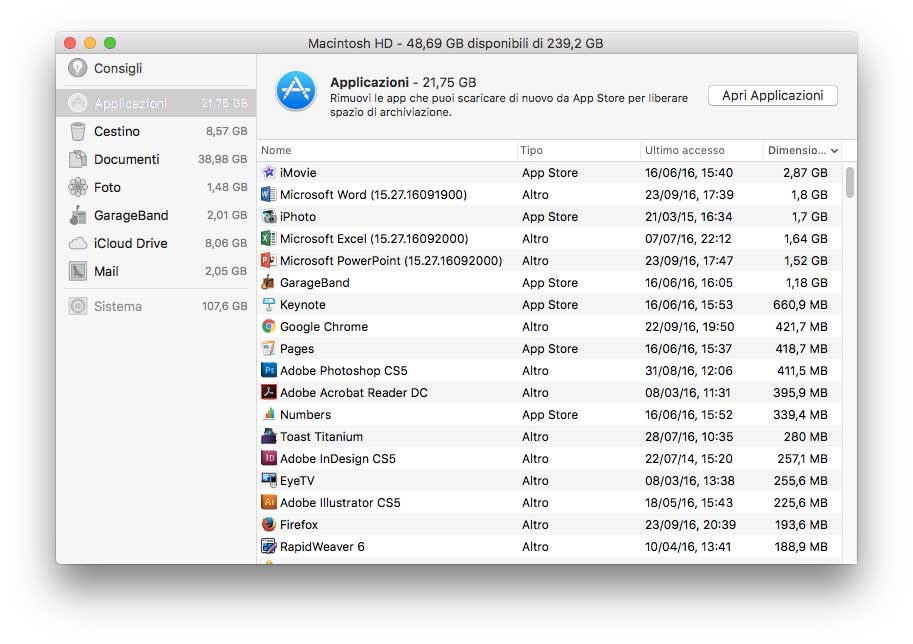The width and height of the screenshot is (913, 644).
Task: Select the Adobe Photoshop CS5 icon
Action: tap(268, 371)
